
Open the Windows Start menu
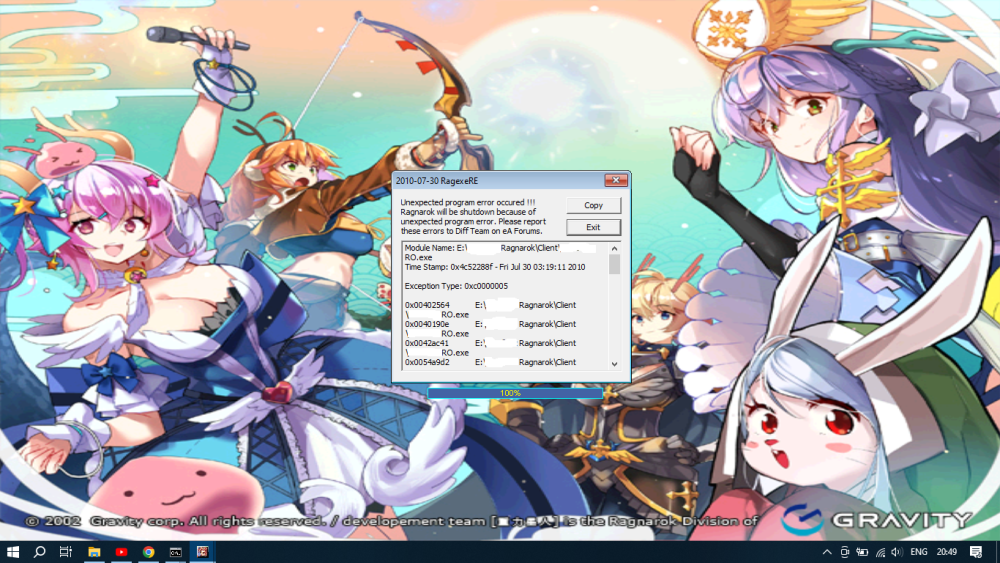(x=14, y=551)
